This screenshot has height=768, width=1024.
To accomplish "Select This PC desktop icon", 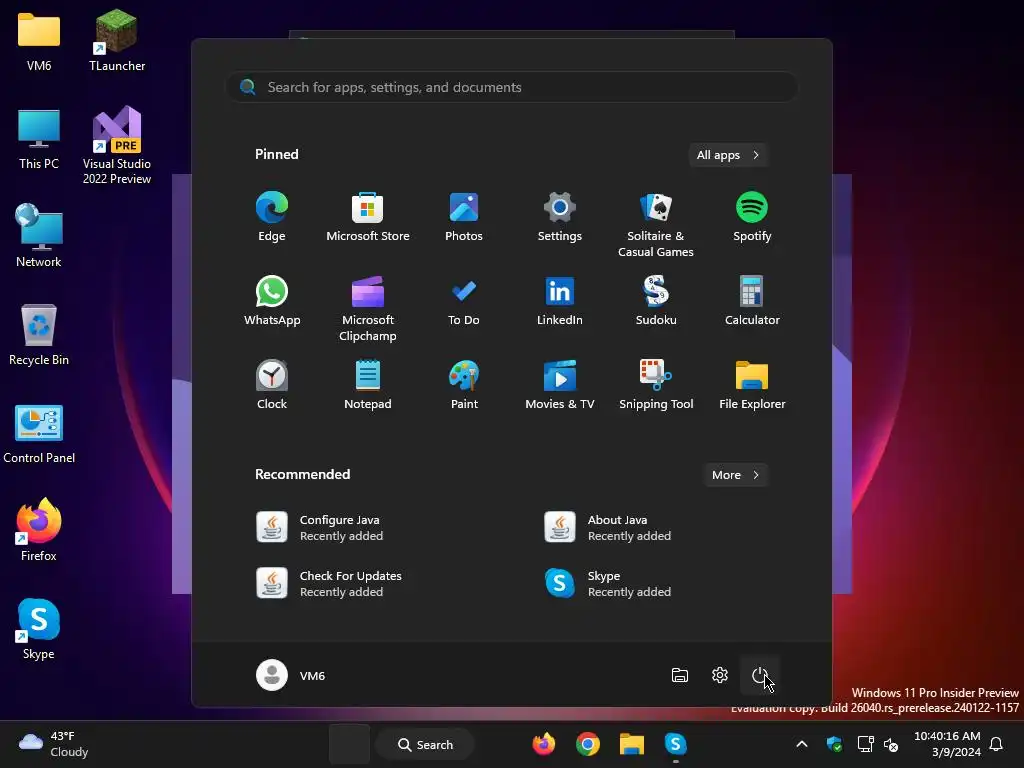I will click(x=39, y=140).
